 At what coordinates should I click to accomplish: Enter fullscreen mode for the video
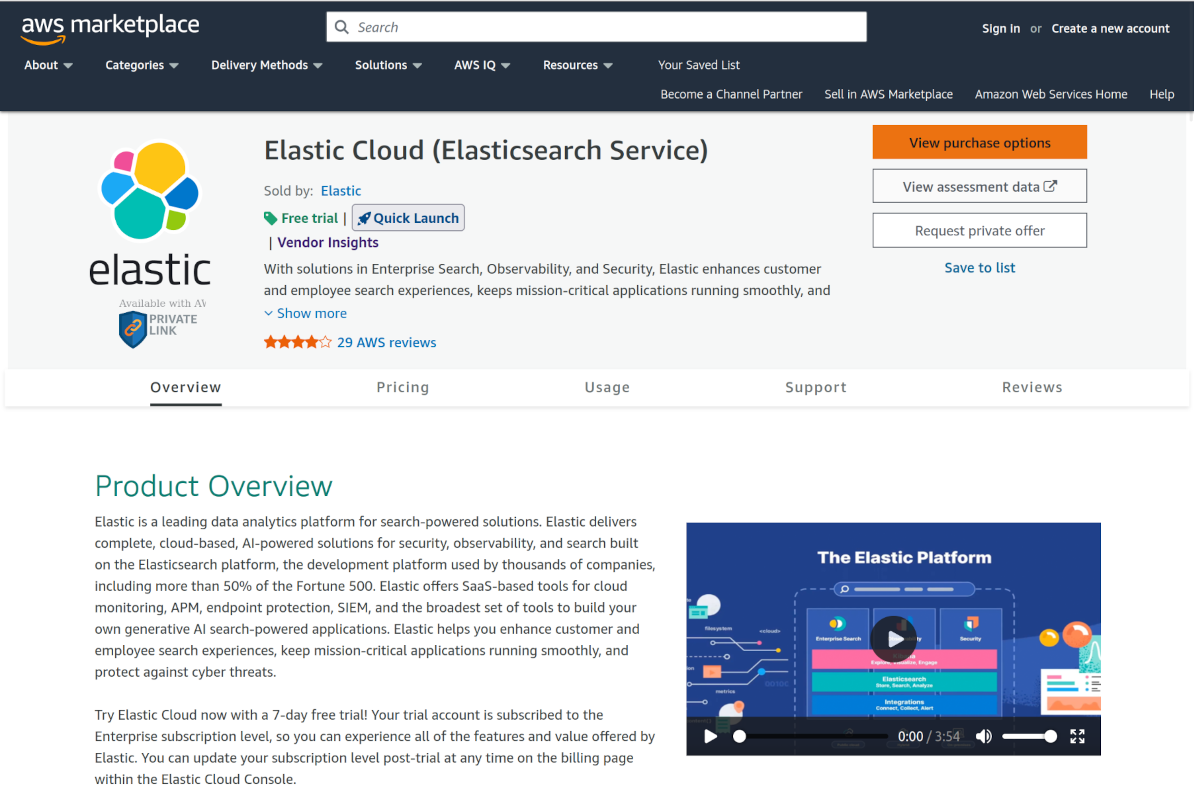tap(1077, 736)
